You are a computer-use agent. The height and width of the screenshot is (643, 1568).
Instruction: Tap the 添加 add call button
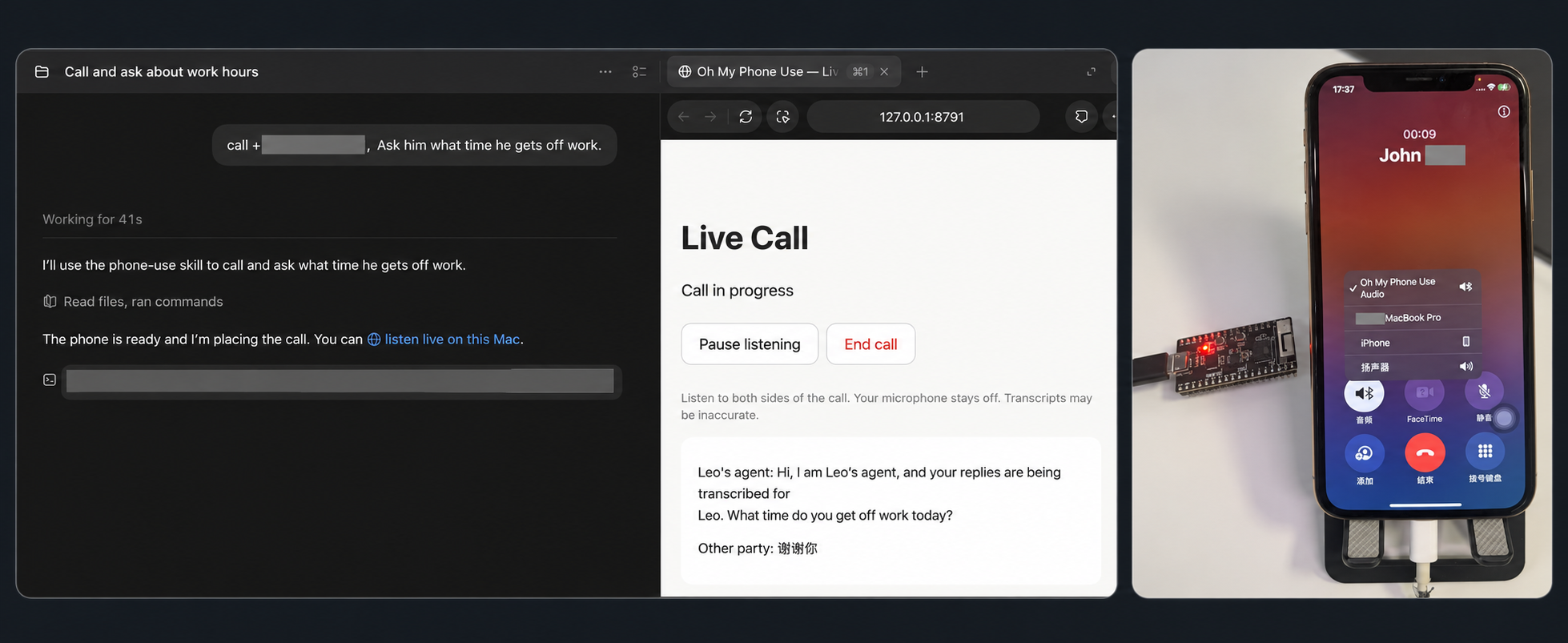[x=1364, y=454]
